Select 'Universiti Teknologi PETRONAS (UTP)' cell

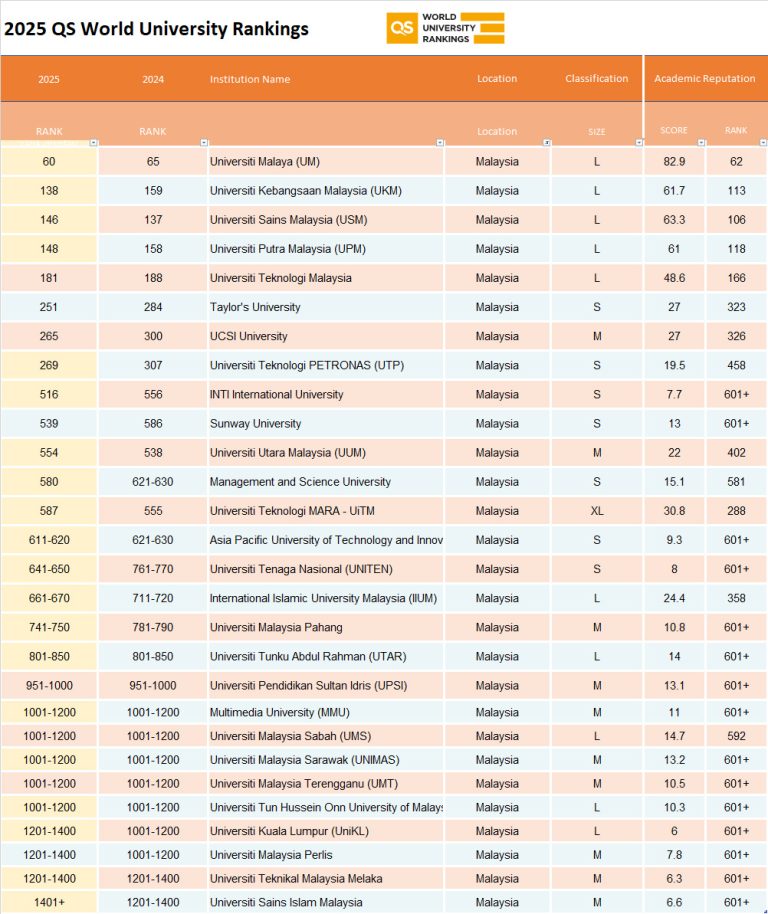point(326,365)
